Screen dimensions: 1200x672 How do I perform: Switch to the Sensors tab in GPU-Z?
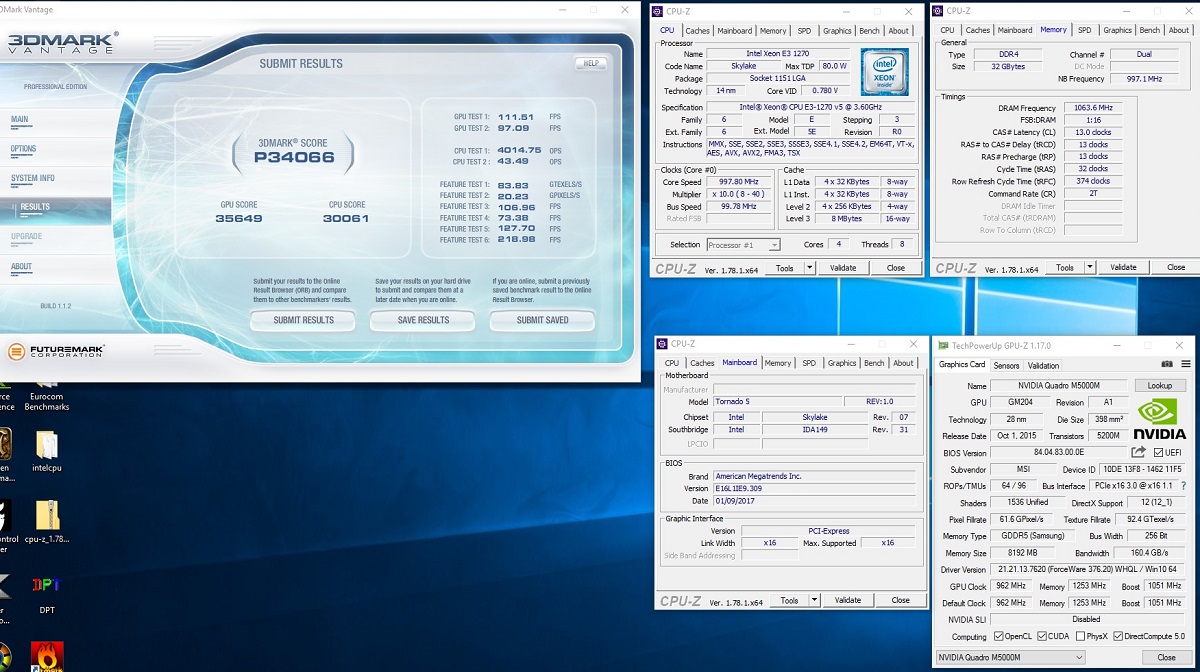coord(1006,366)
